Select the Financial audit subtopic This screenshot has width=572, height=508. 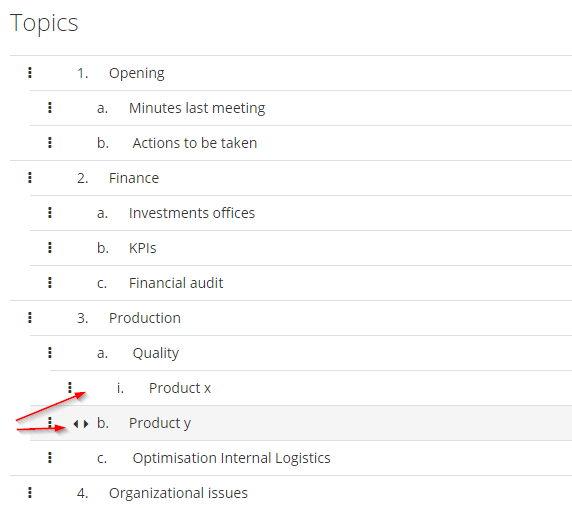point(176,283)
